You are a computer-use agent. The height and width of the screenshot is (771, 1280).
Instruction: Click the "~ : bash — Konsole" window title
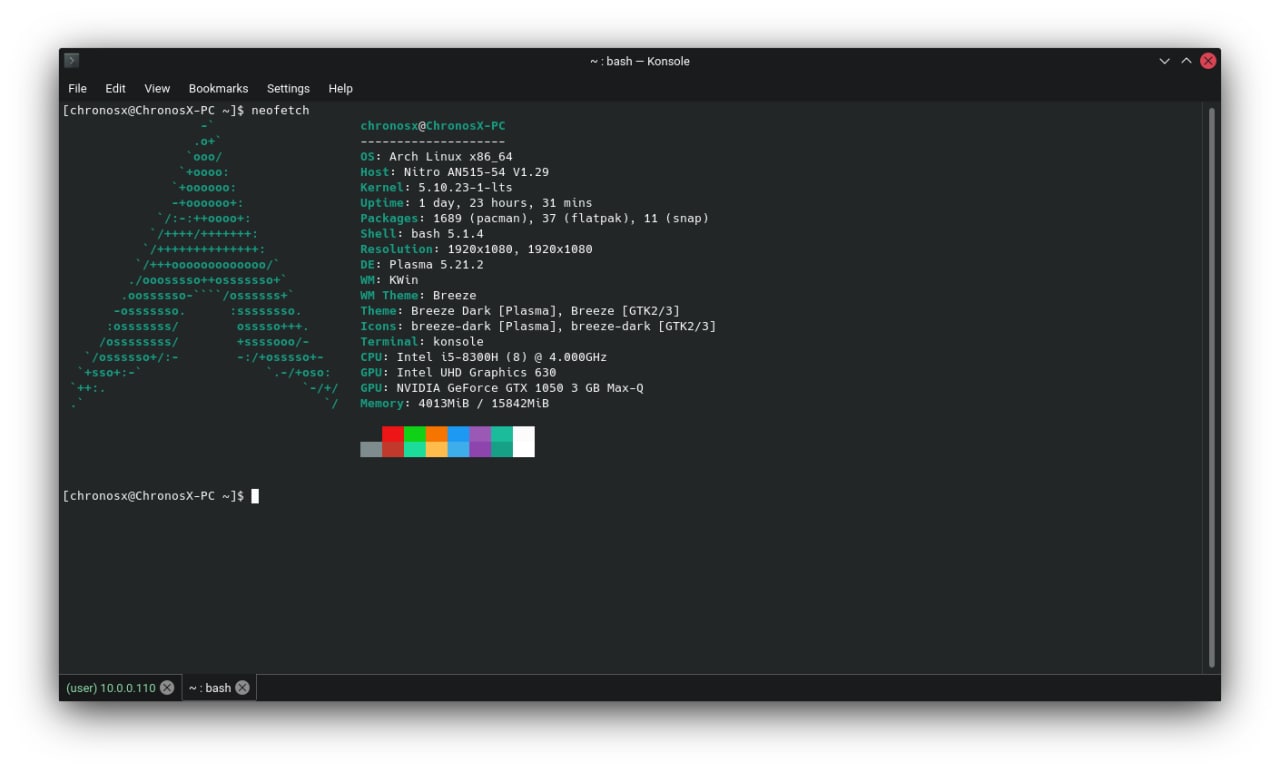[x=640, y=61]
